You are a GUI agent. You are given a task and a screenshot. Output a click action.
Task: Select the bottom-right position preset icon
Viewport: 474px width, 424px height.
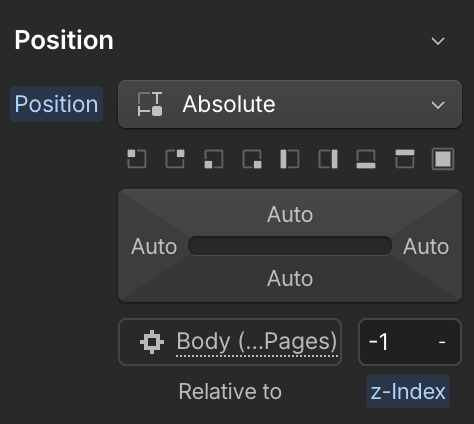(252, 159)
